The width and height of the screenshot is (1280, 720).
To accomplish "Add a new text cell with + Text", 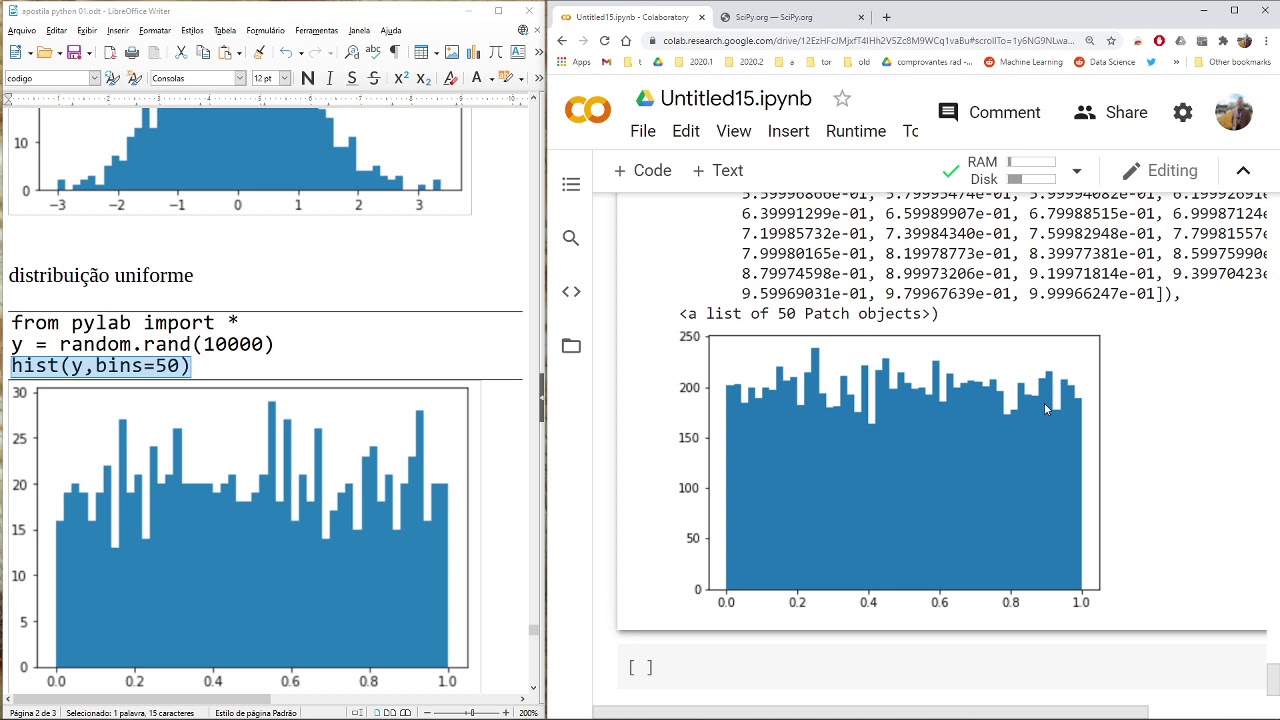I will [x=718, y=170].
